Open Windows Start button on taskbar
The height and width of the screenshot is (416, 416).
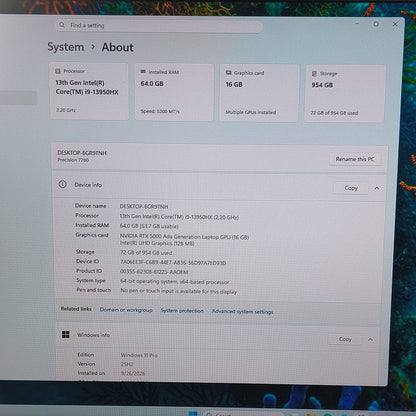193,414
